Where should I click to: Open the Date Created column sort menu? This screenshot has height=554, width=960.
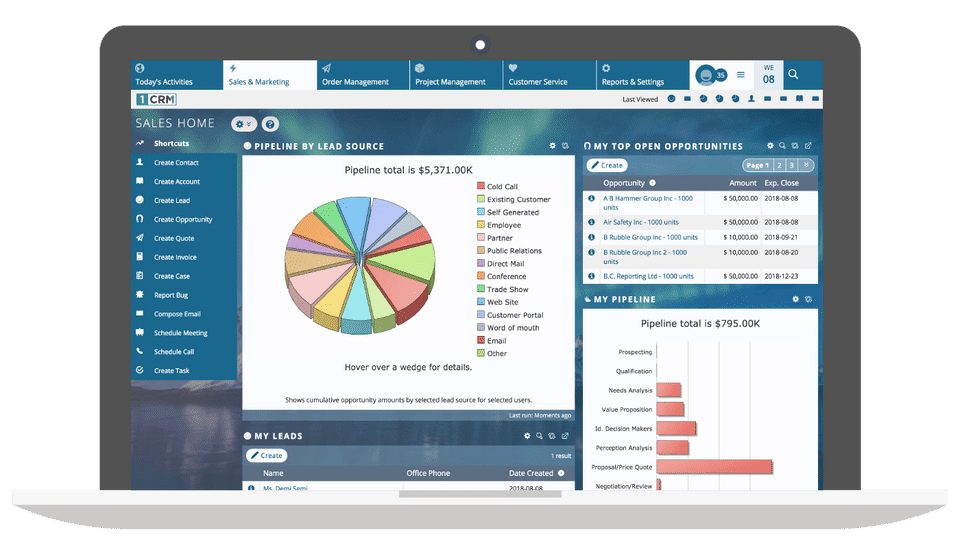coord(561,473)
